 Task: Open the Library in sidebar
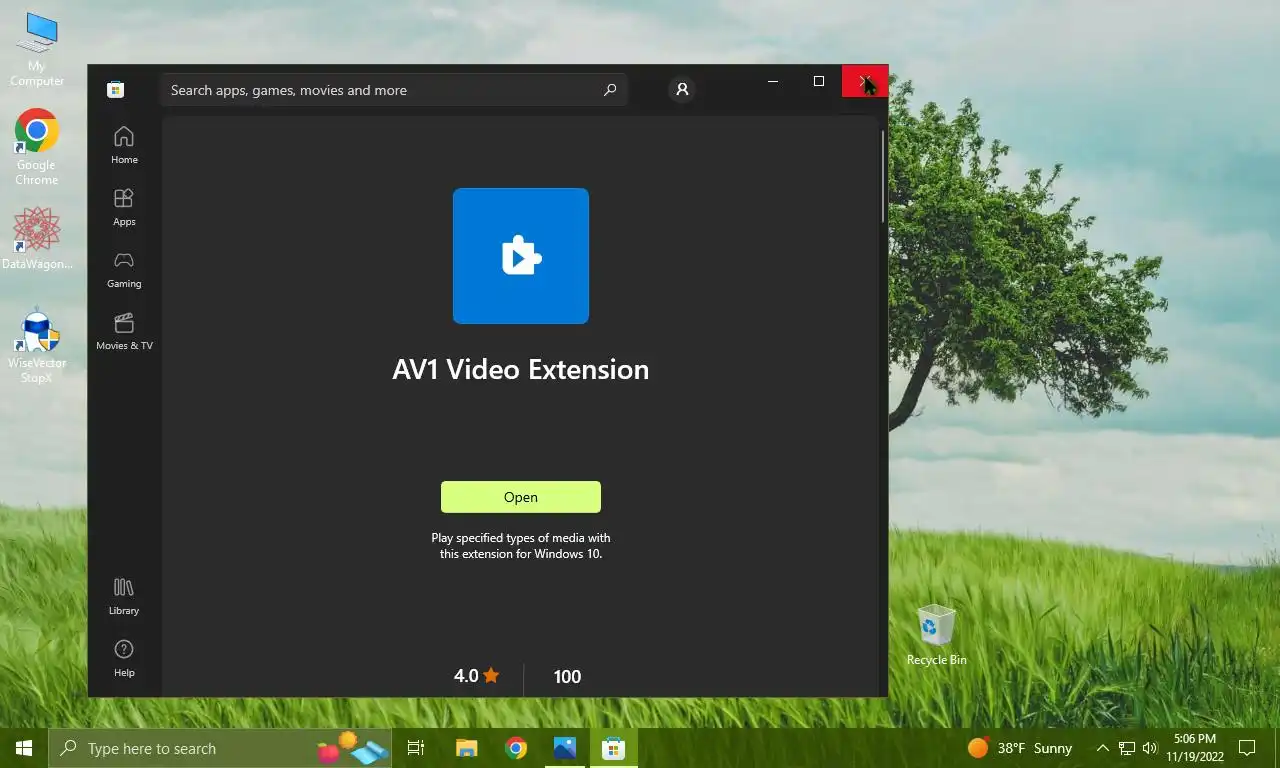(124, 596)
